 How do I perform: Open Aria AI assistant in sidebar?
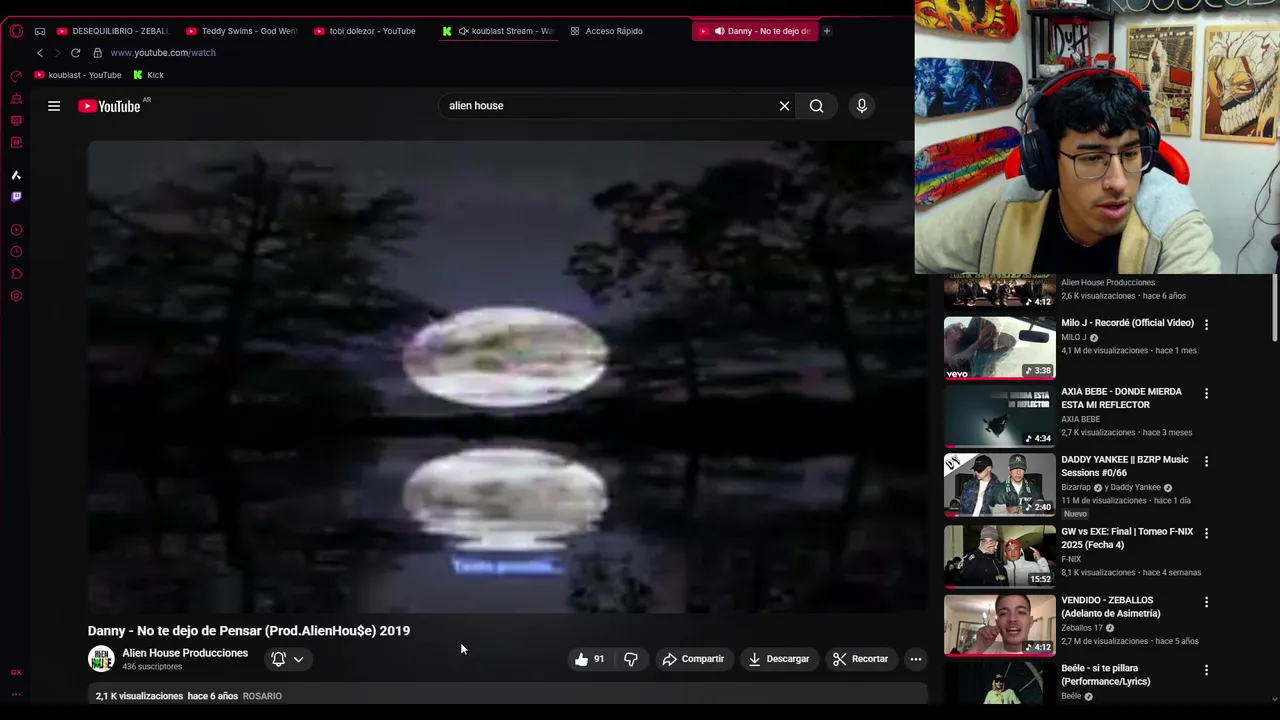tap(16, 175)
